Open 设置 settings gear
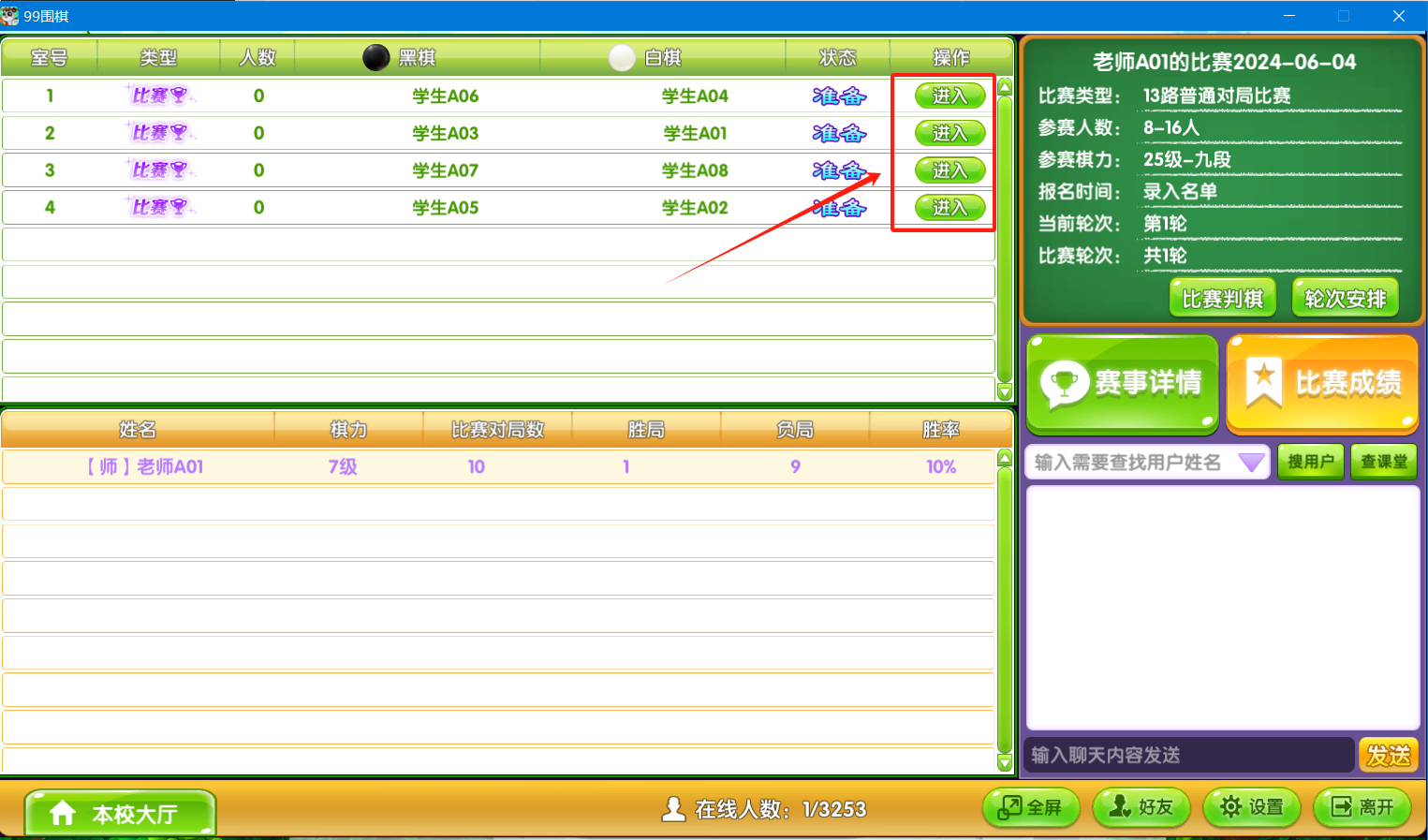This screenshot has height=840, width=1428. point(1251,807)
